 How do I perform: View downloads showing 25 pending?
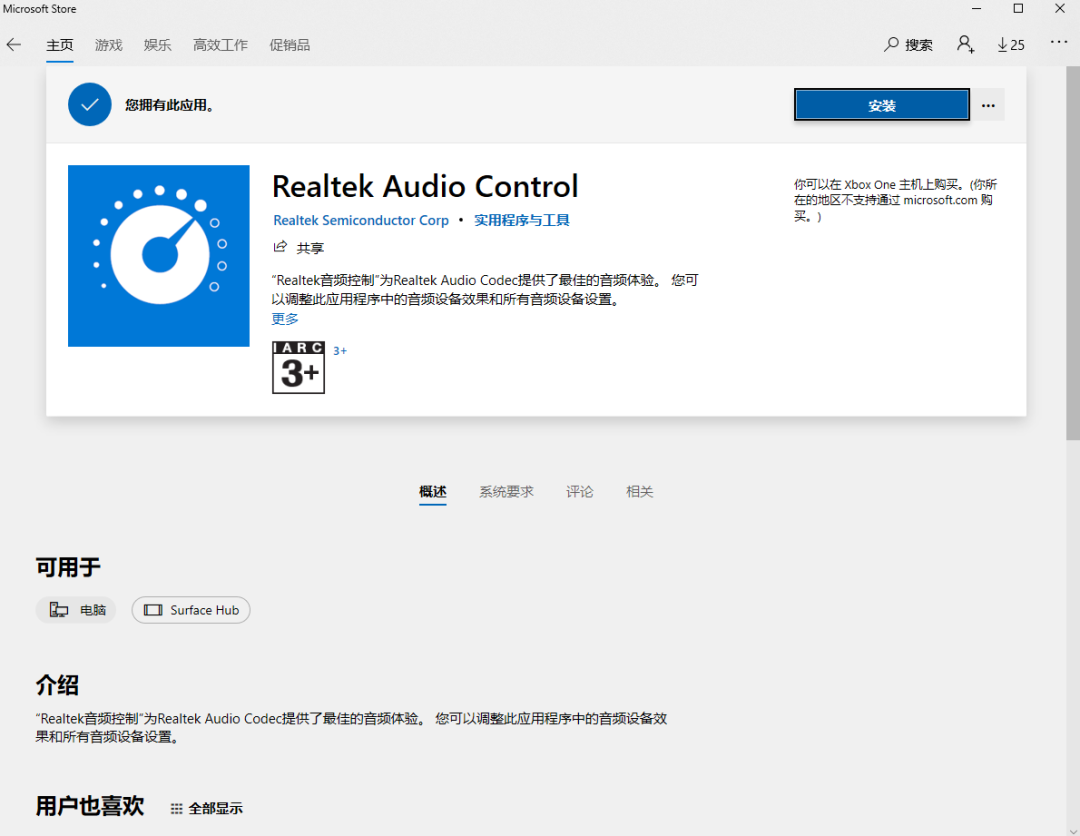point(1010,45)
